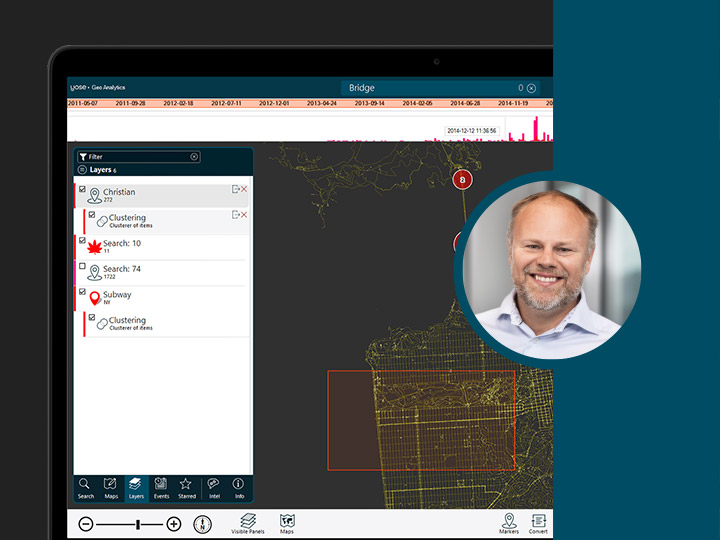Open Visible Panels in bottom toolbar
The width and height of the screenshot is (720, 540).
[248, 523]
